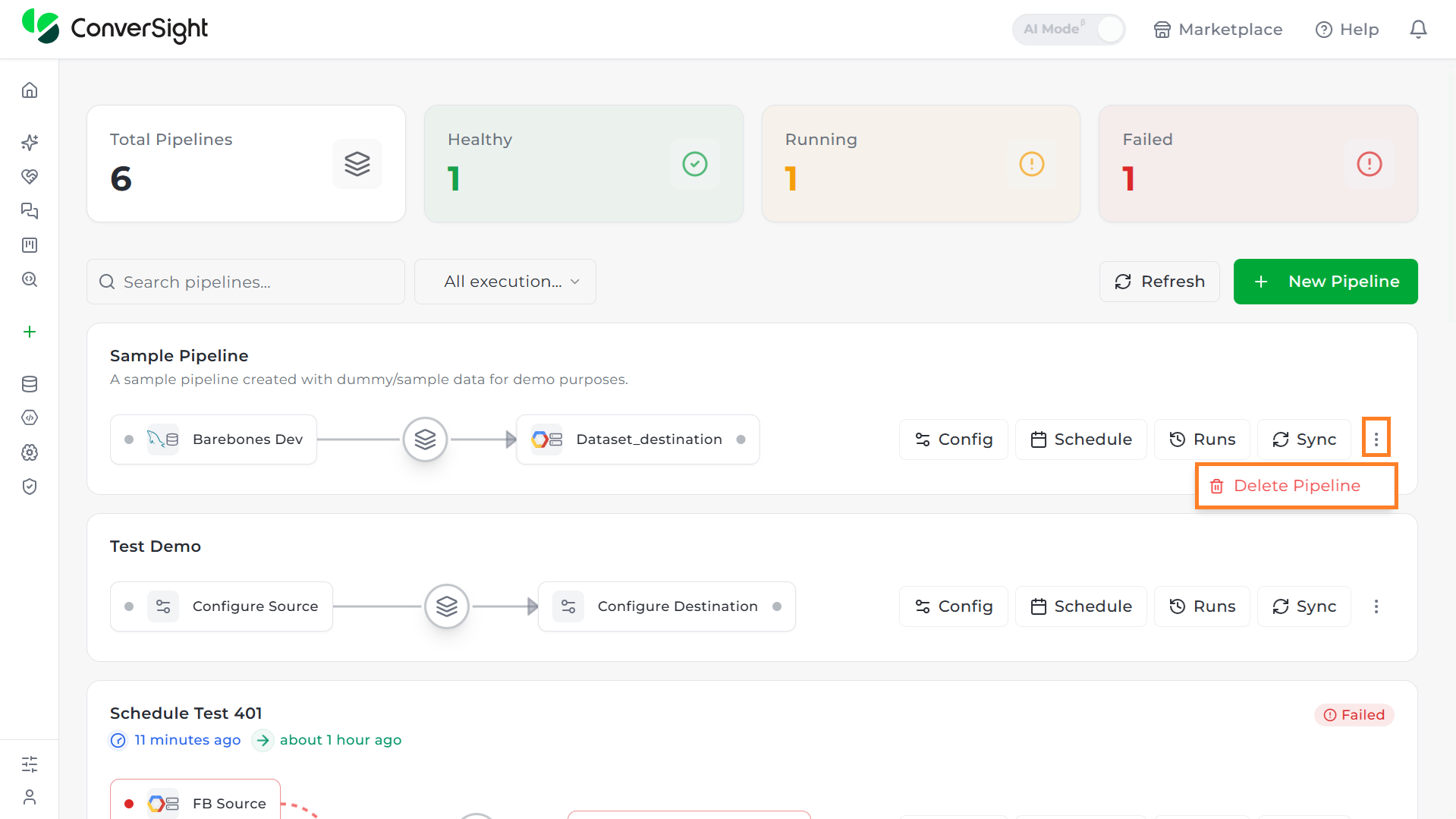Select the FB Source node

click(x=195, y=800)
